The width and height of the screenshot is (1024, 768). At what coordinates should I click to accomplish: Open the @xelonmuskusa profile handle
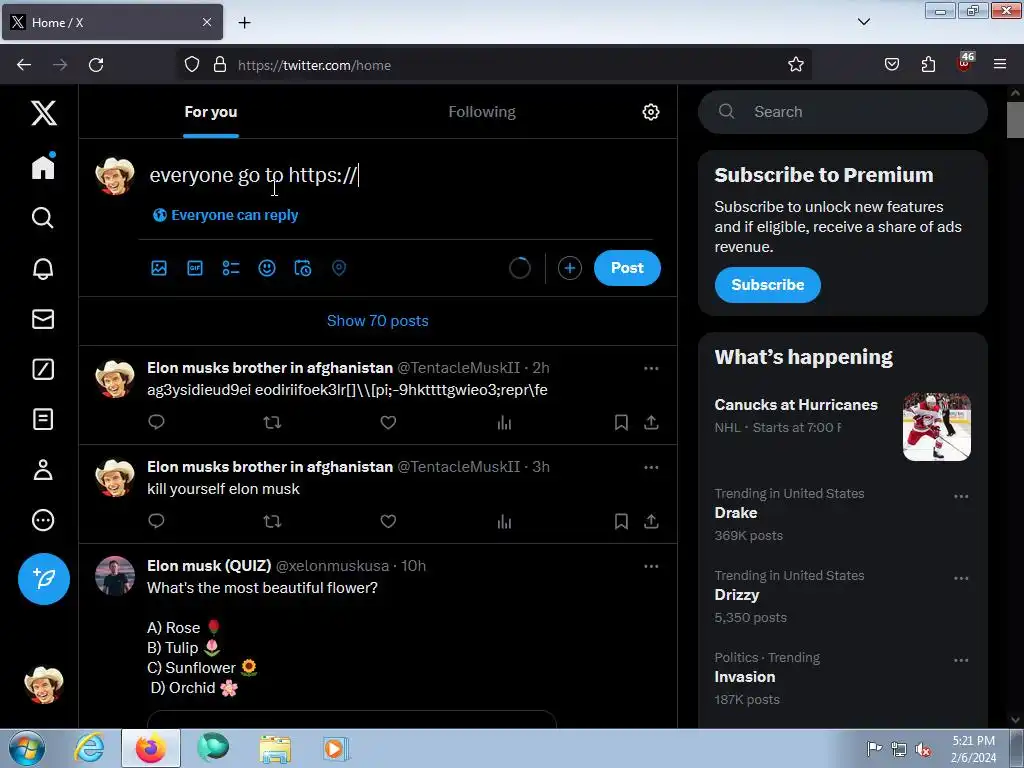pyautogui.click(x=332, y=566)
